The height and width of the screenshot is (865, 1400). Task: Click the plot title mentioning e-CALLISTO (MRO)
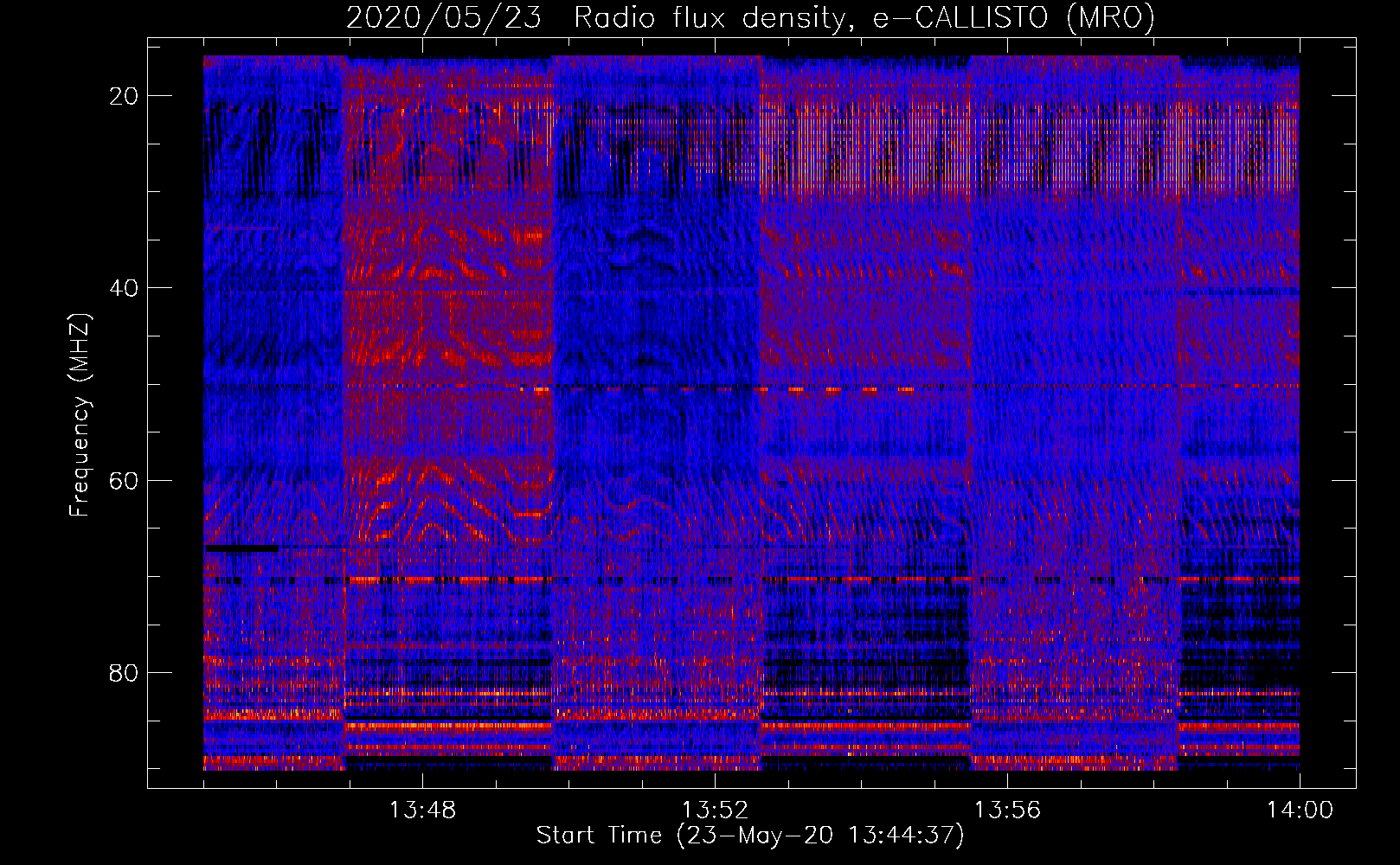750,17
